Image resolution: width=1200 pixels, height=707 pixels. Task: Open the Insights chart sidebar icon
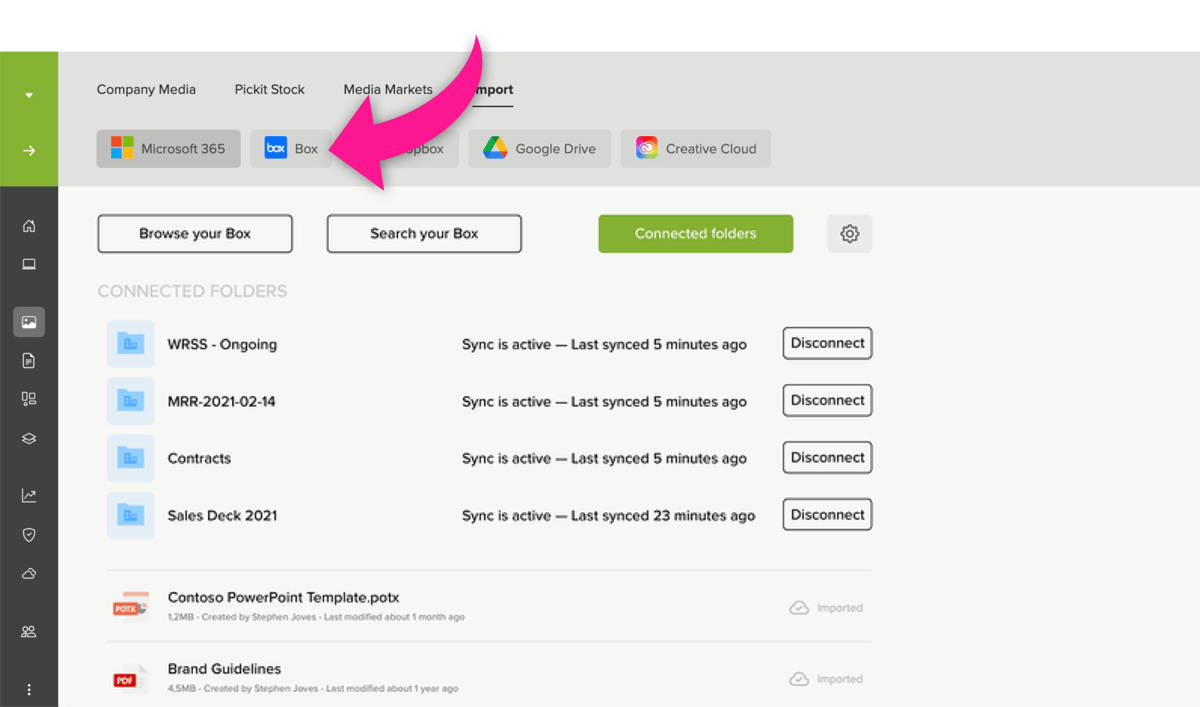[29, 495]
